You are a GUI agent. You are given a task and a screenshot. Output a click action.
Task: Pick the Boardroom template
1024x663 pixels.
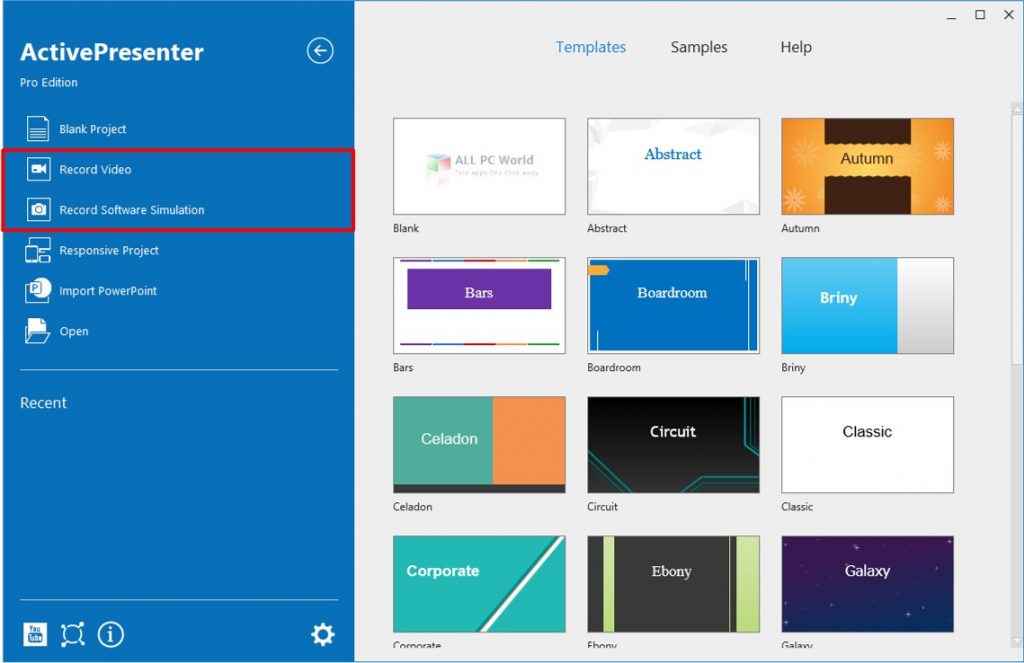click(672, 305)
